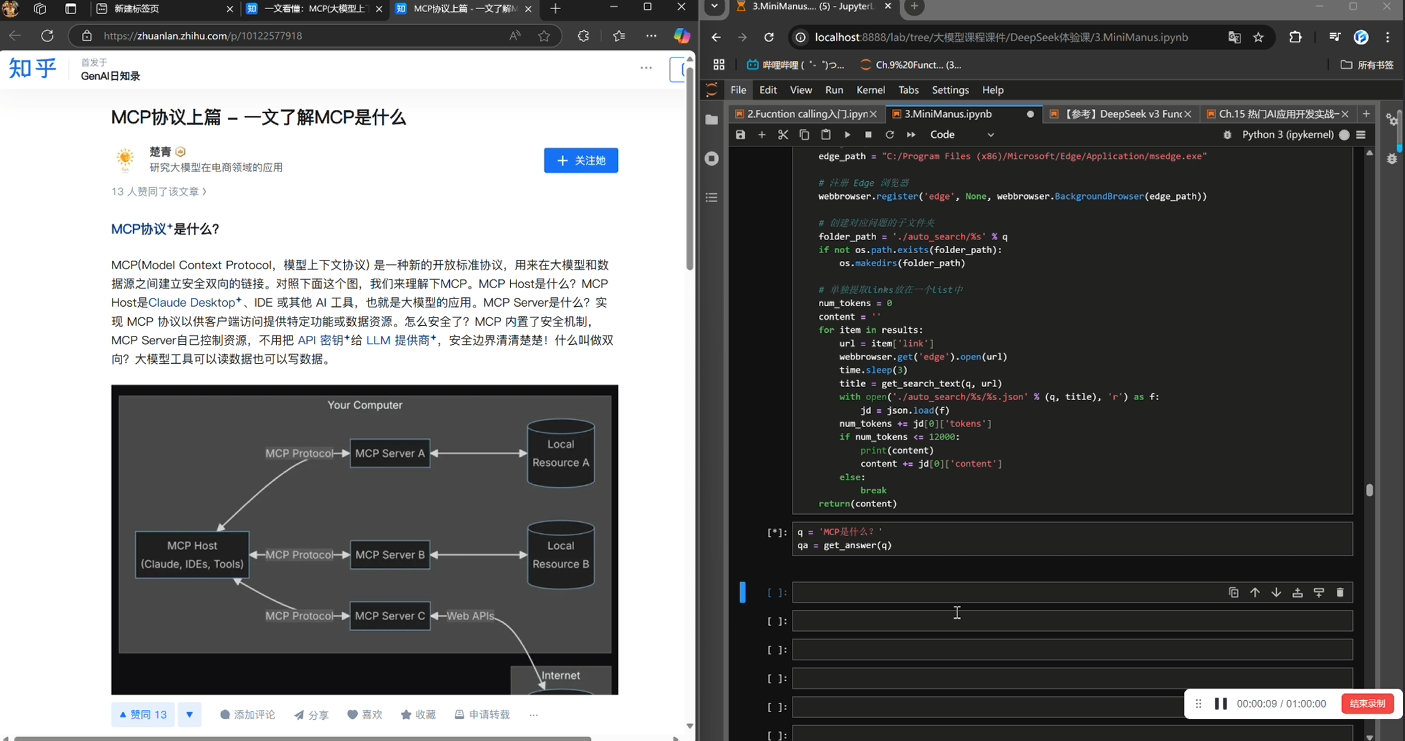This screenshot has height=741, width=1405.
Task: Open Running Terminals and Kernels sidebar panel
Action: [x=712, y=159]
